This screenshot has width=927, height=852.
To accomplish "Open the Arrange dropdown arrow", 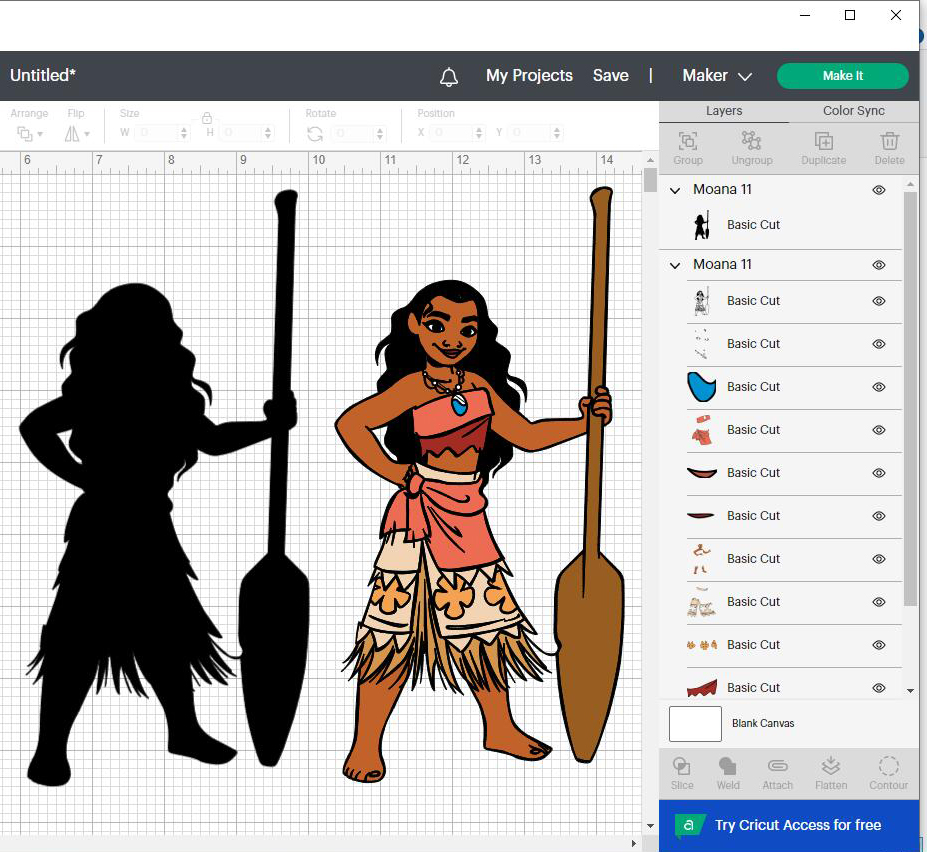I will (40, 134).
